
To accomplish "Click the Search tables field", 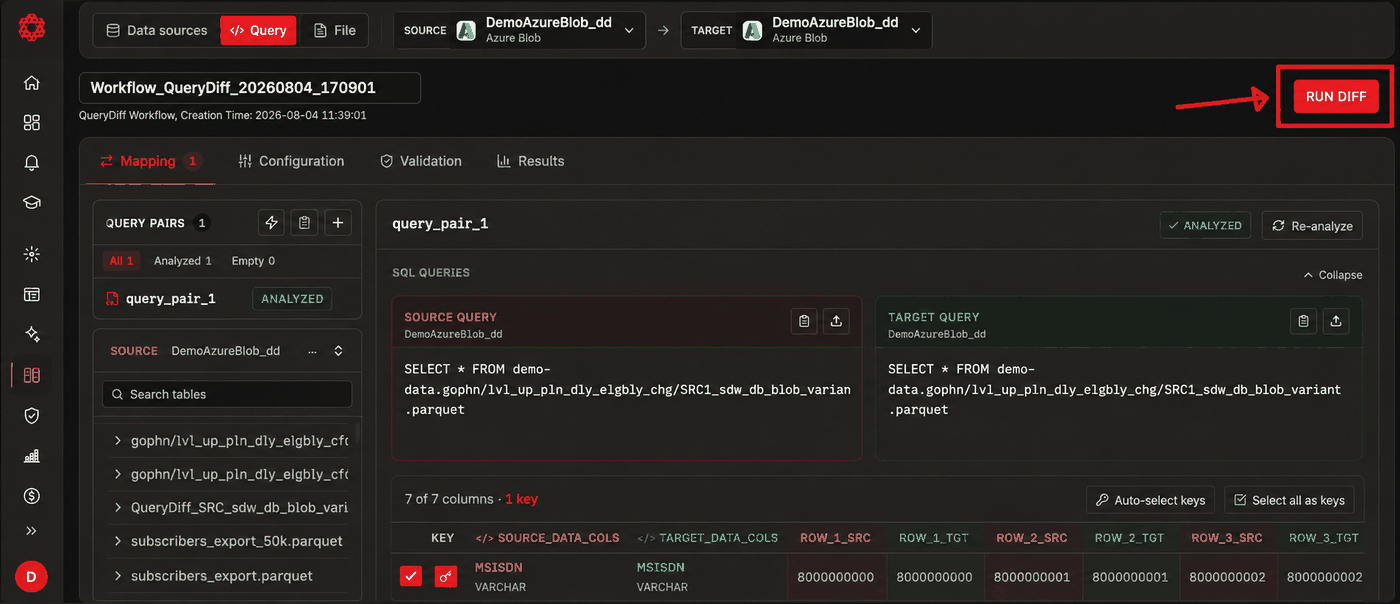I will pos(227,394).
